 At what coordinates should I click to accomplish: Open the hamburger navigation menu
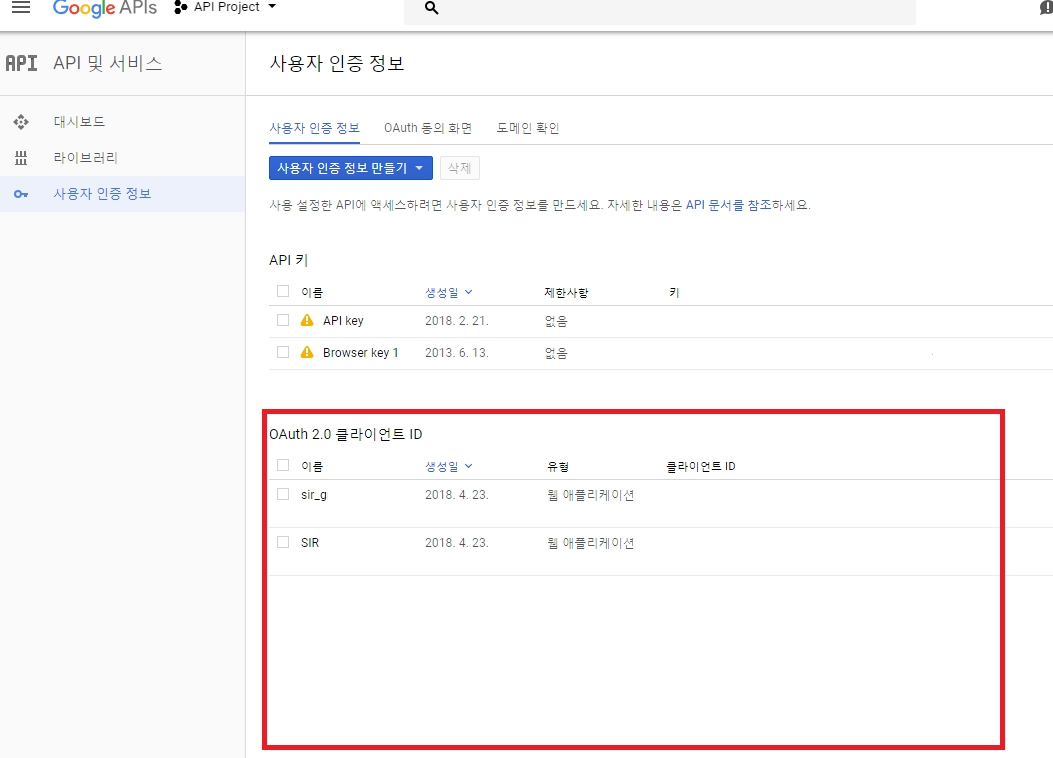click(x=20, y=8)
